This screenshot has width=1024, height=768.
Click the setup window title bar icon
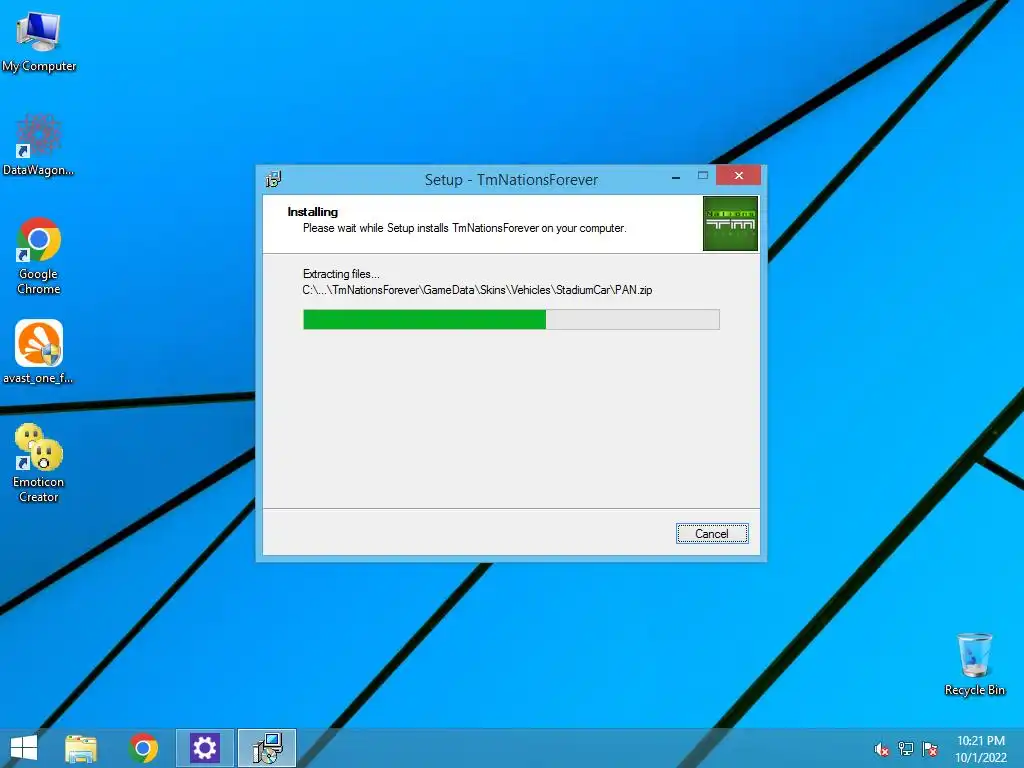tap(274, 179)
